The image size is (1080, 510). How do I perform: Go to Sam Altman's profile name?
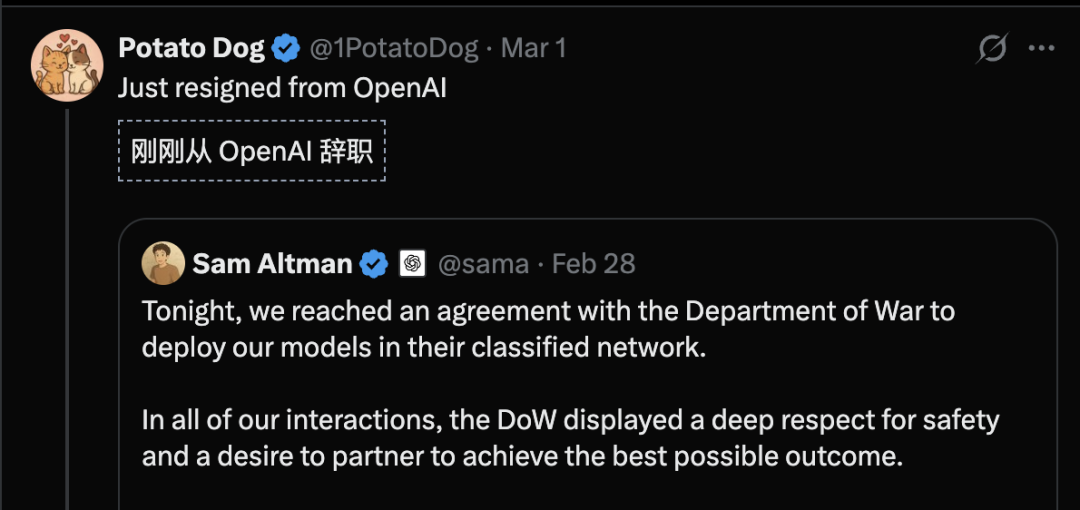tap(272, 264)
